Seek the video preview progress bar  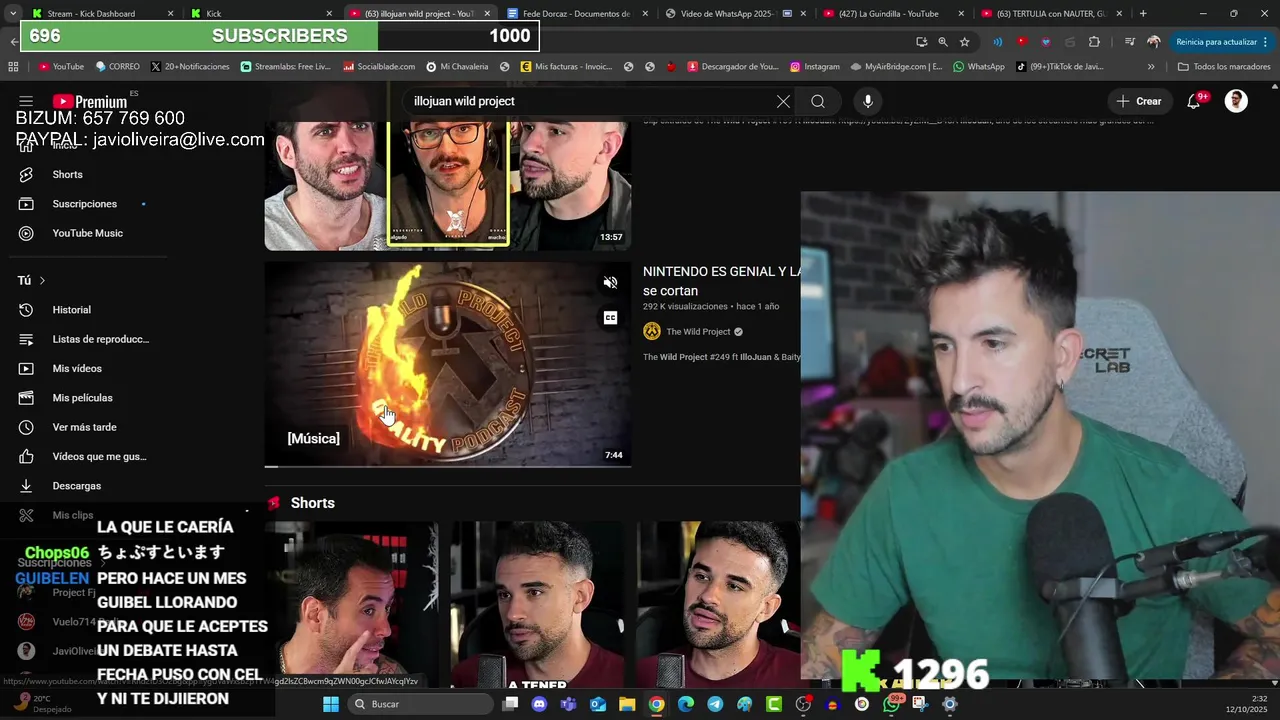coord(448,466)
